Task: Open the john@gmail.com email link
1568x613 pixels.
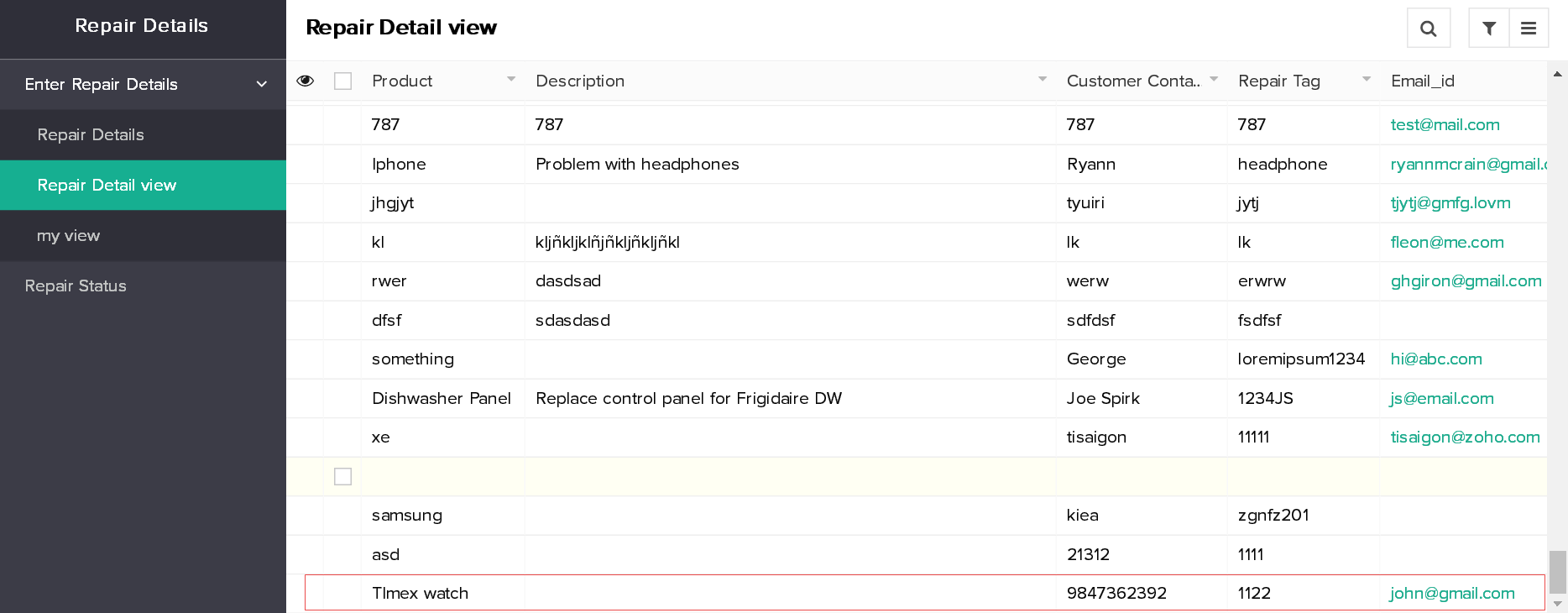Action: 1451,593
